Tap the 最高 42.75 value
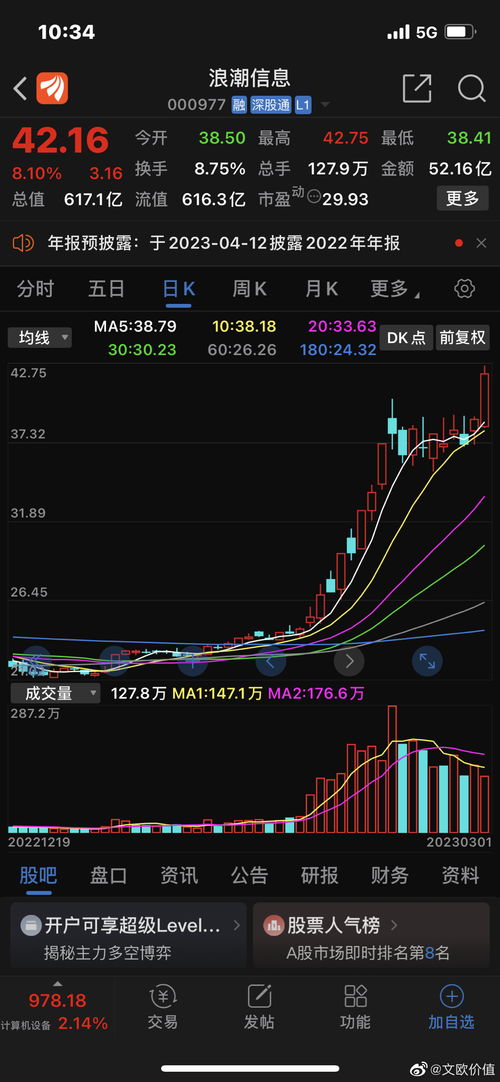This screenshot has width=500, height=1082. (x=346, y=137)
